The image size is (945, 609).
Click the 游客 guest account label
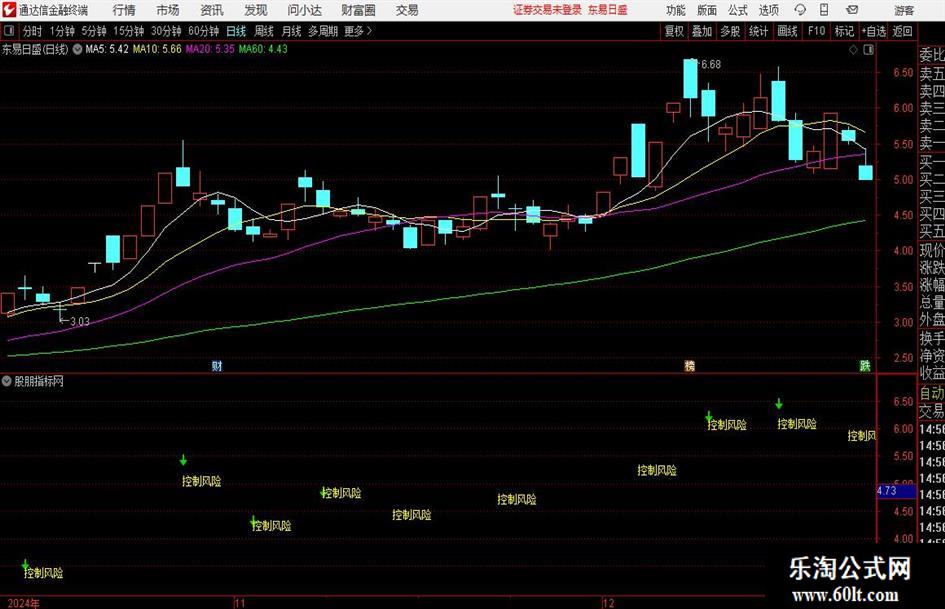[x=904, y=10]
